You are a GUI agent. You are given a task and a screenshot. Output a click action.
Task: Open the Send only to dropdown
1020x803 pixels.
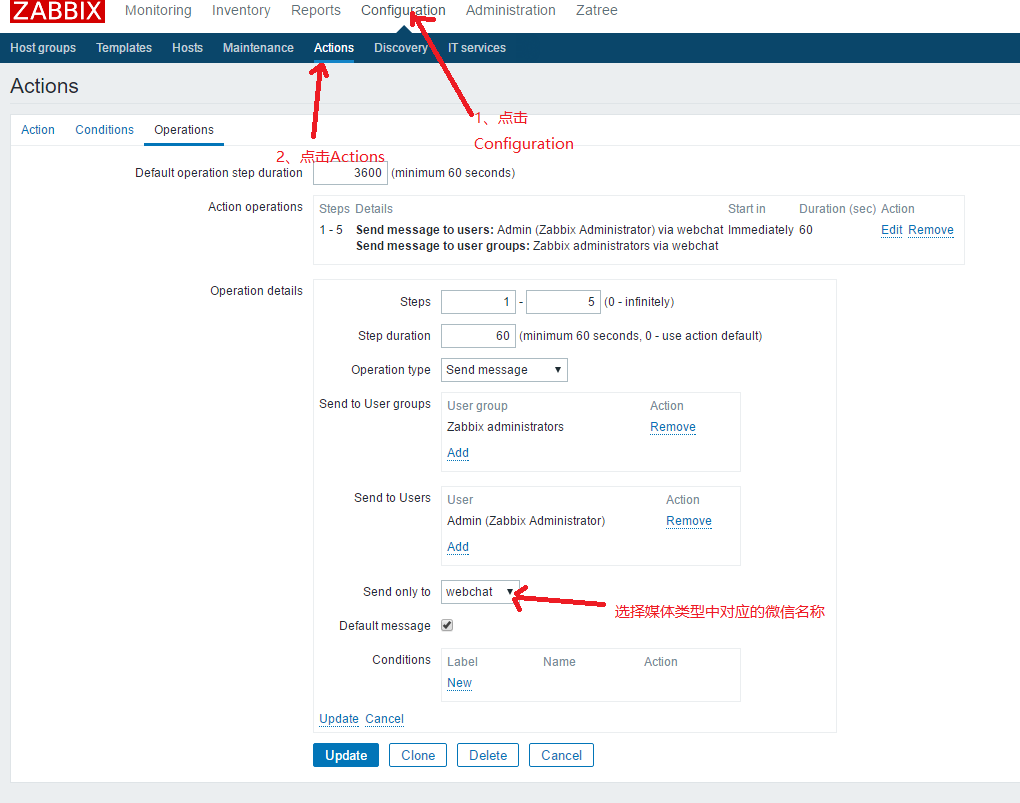480,592
